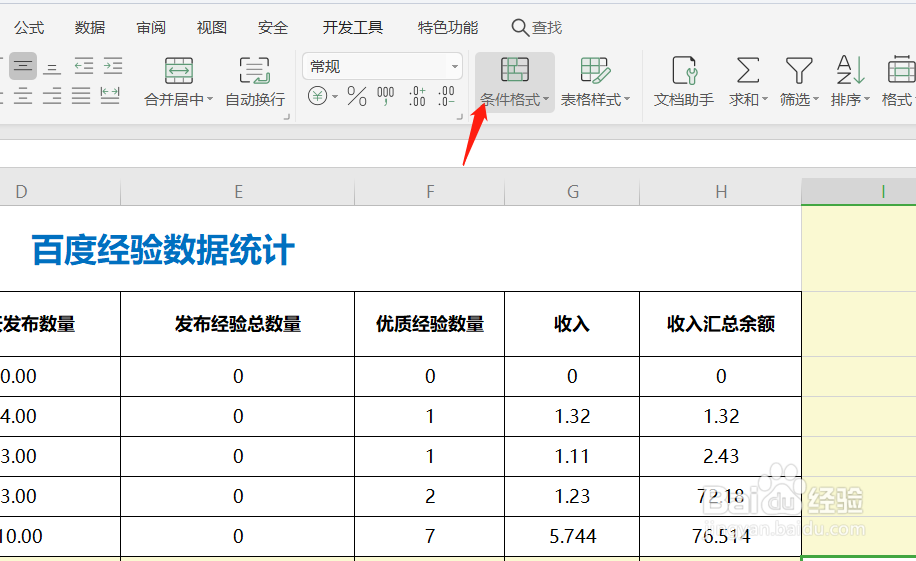Apply currency yen format icon

[x=317, y=95]
